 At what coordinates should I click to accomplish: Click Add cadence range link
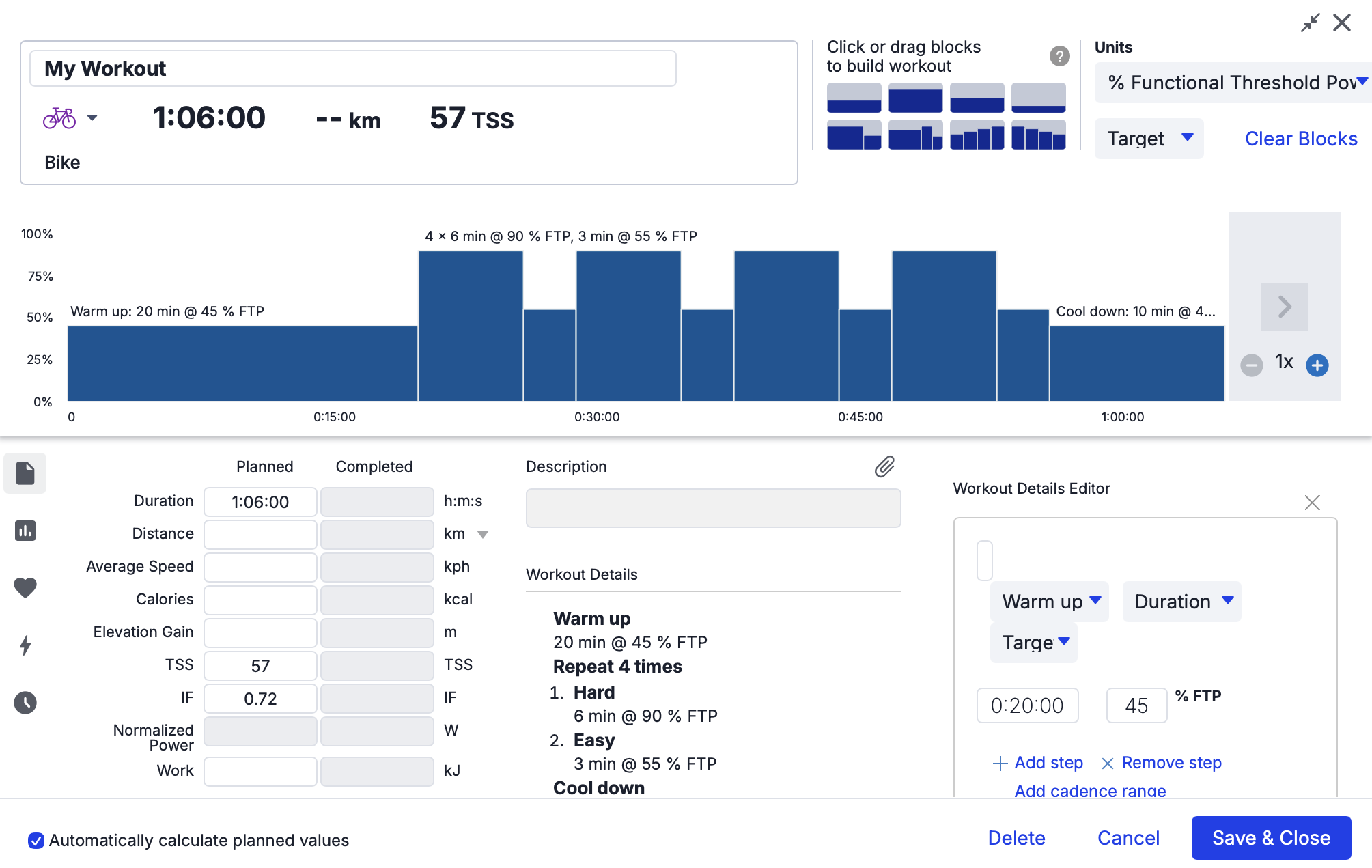[x=1090, y=791]
